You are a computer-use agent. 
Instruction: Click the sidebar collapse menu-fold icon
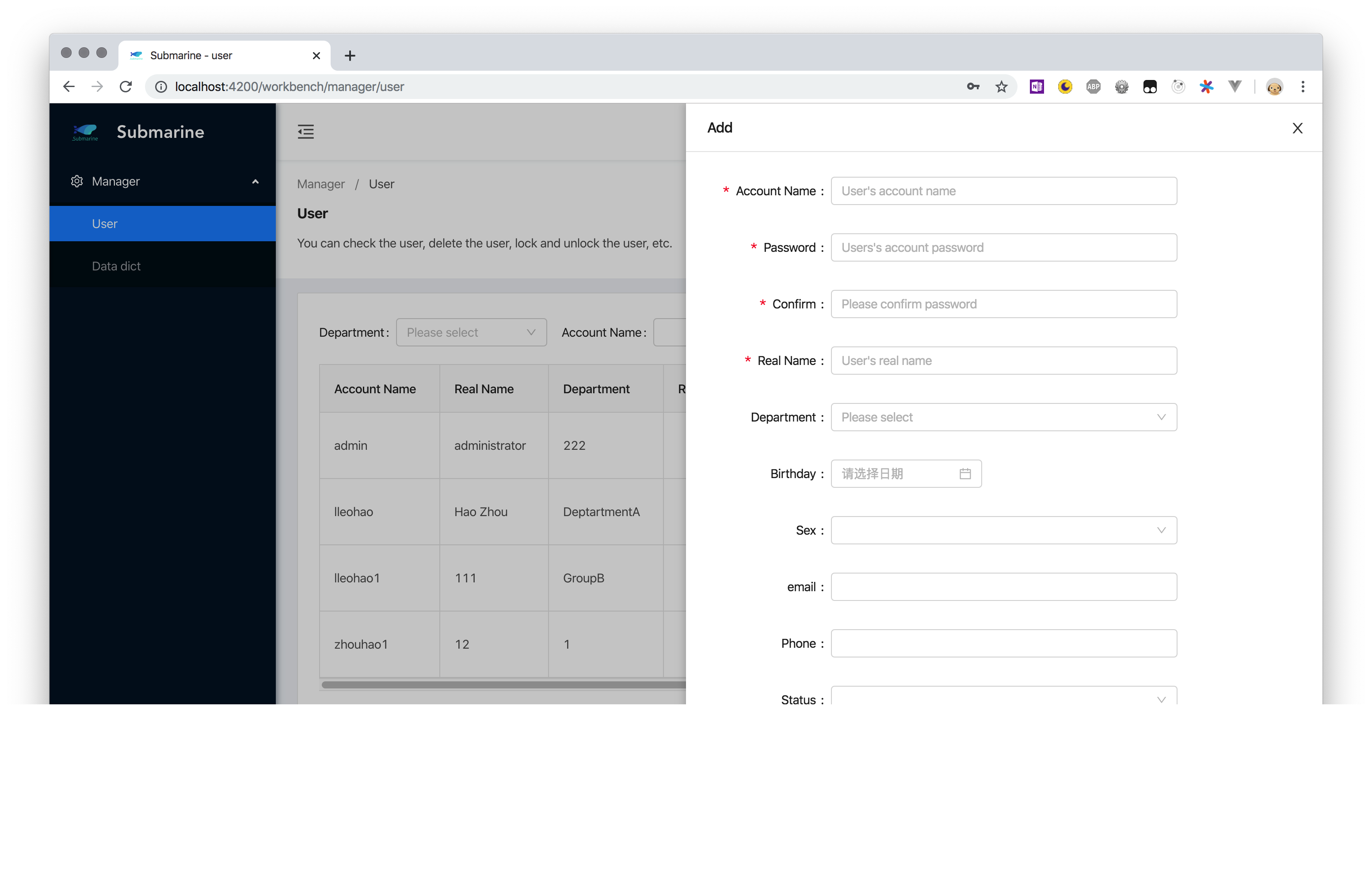[x=305, y=132]
